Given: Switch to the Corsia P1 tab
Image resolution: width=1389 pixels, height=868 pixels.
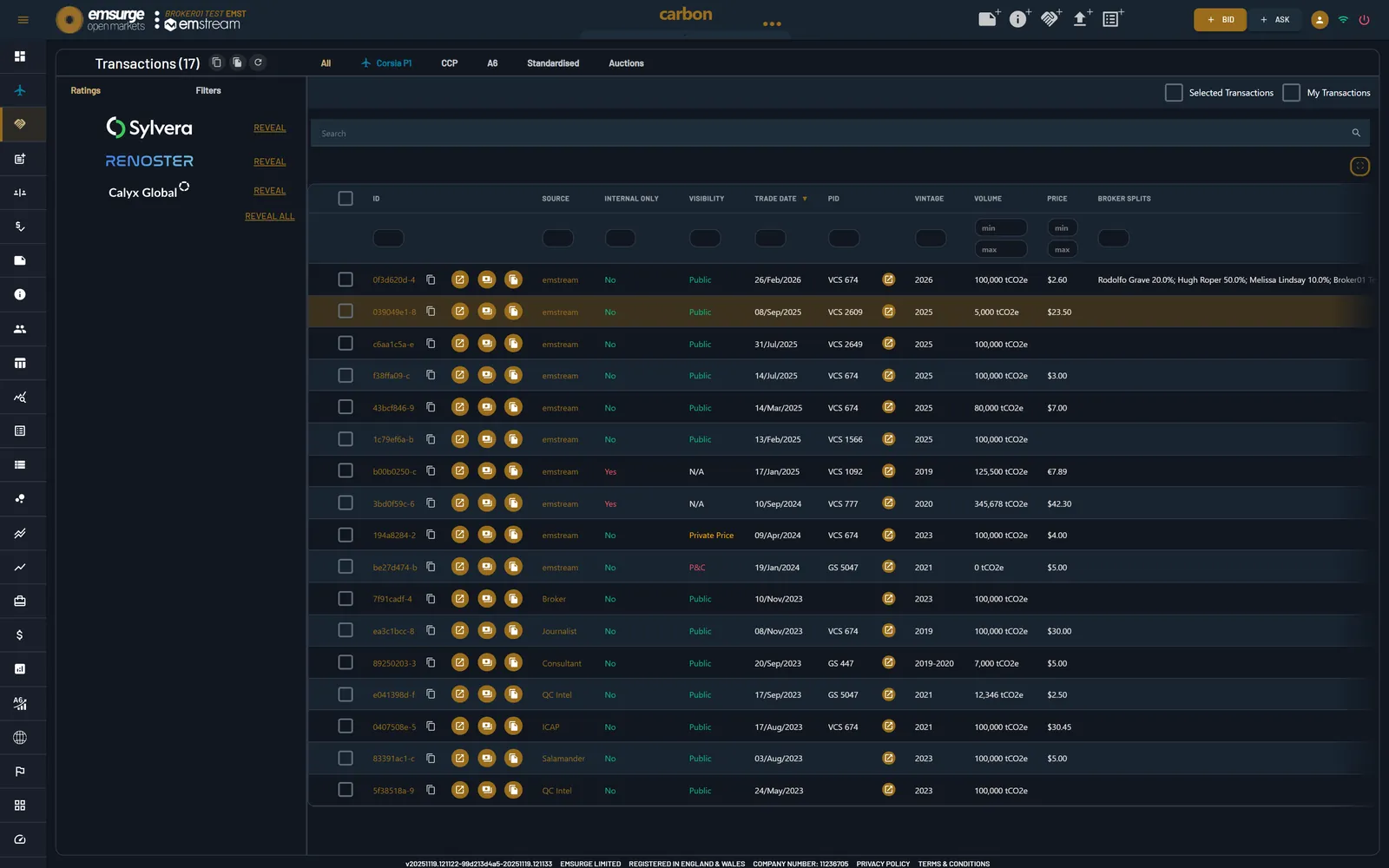Looking at the screenshot, I should pos(386,63).
